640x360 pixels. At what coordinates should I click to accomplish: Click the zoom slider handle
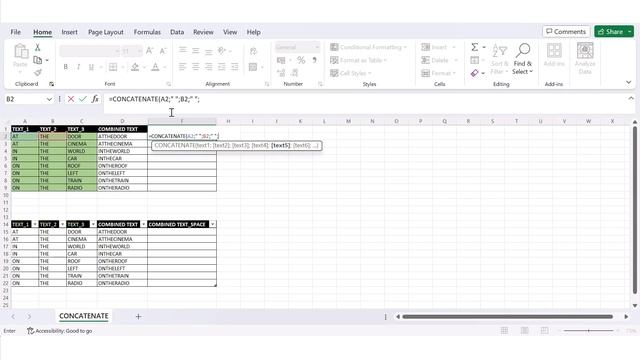588,331
